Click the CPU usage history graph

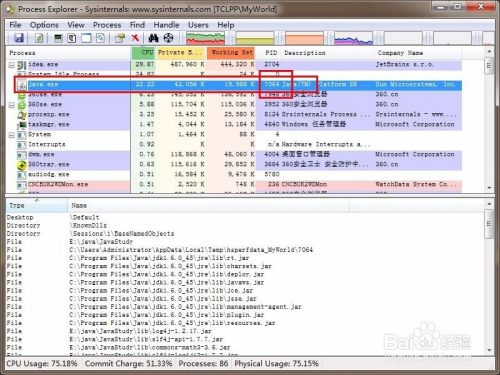[205, 38]
